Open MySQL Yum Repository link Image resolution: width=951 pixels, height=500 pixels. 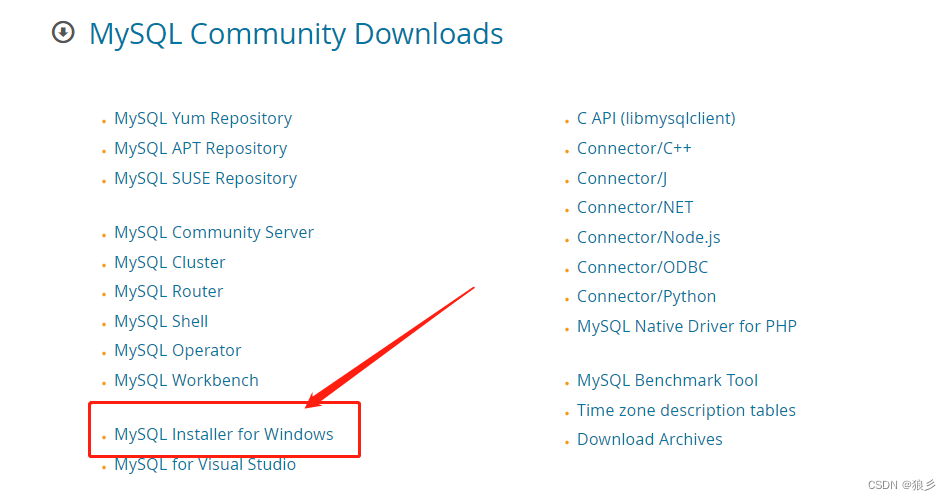(203, 118)
